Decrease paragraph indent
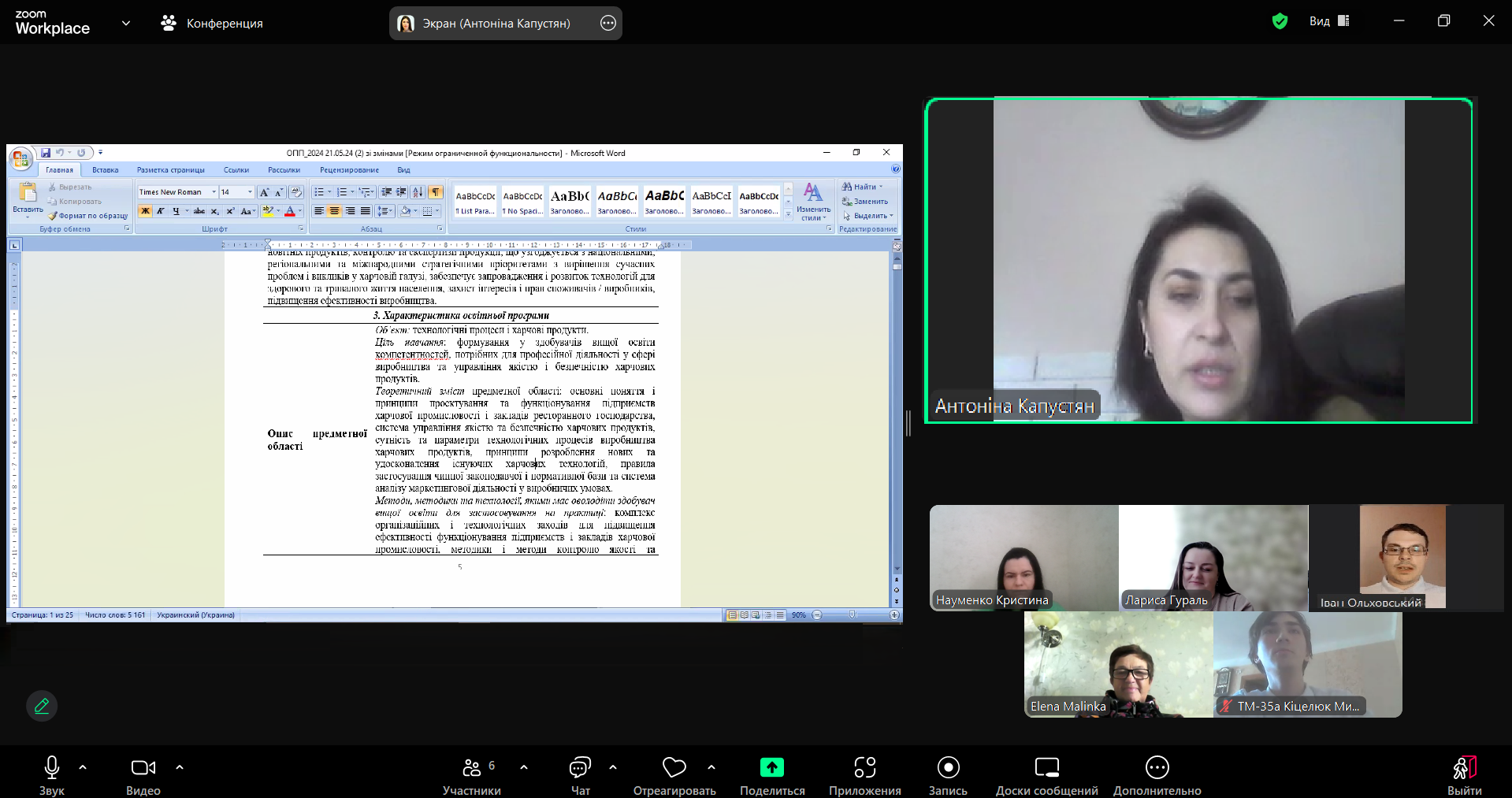This screenshot has height=798, width=1512. tap(386, 192)
